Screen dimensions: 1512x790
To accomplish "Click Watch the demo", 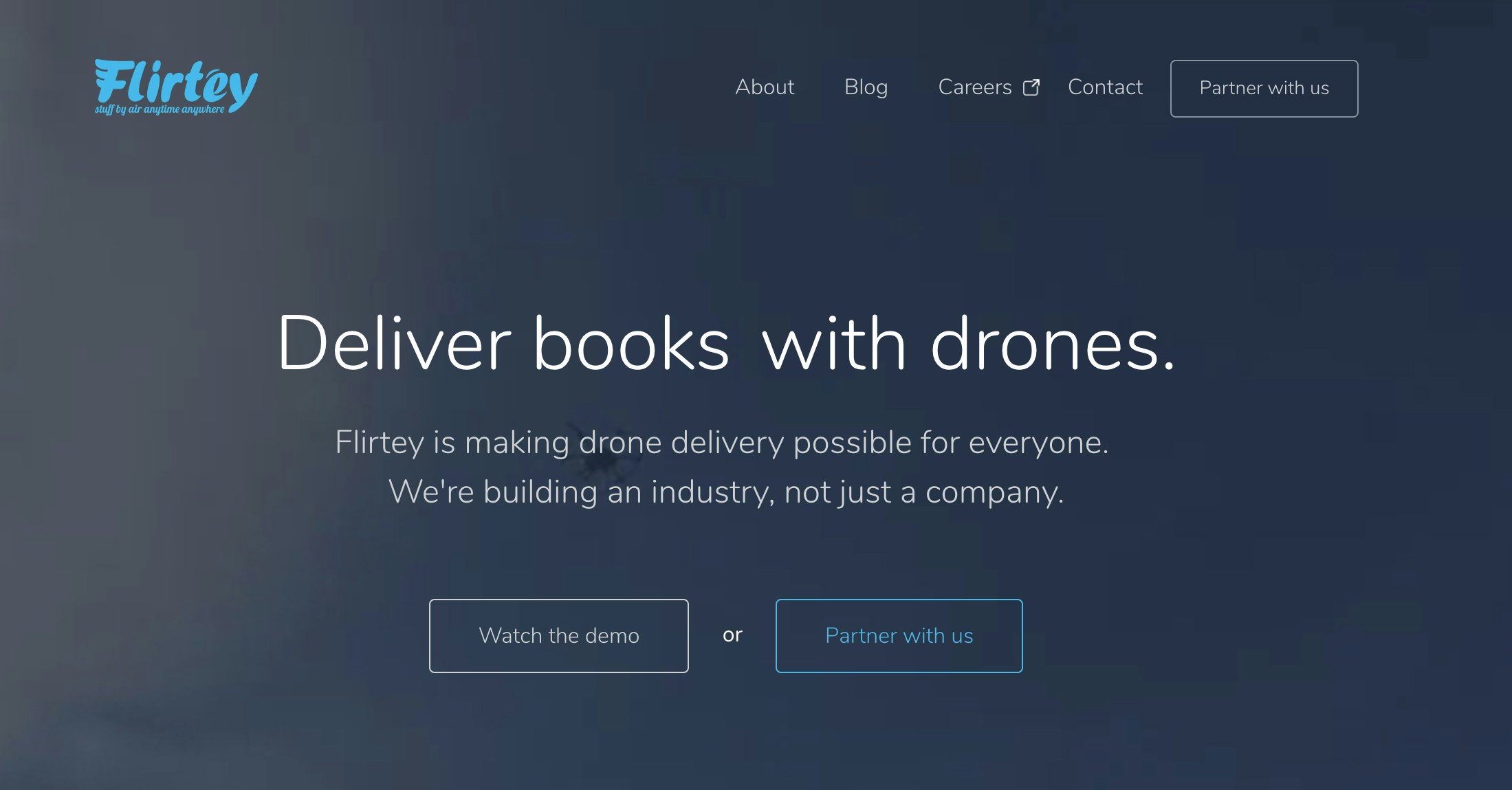I will [559, 636].
